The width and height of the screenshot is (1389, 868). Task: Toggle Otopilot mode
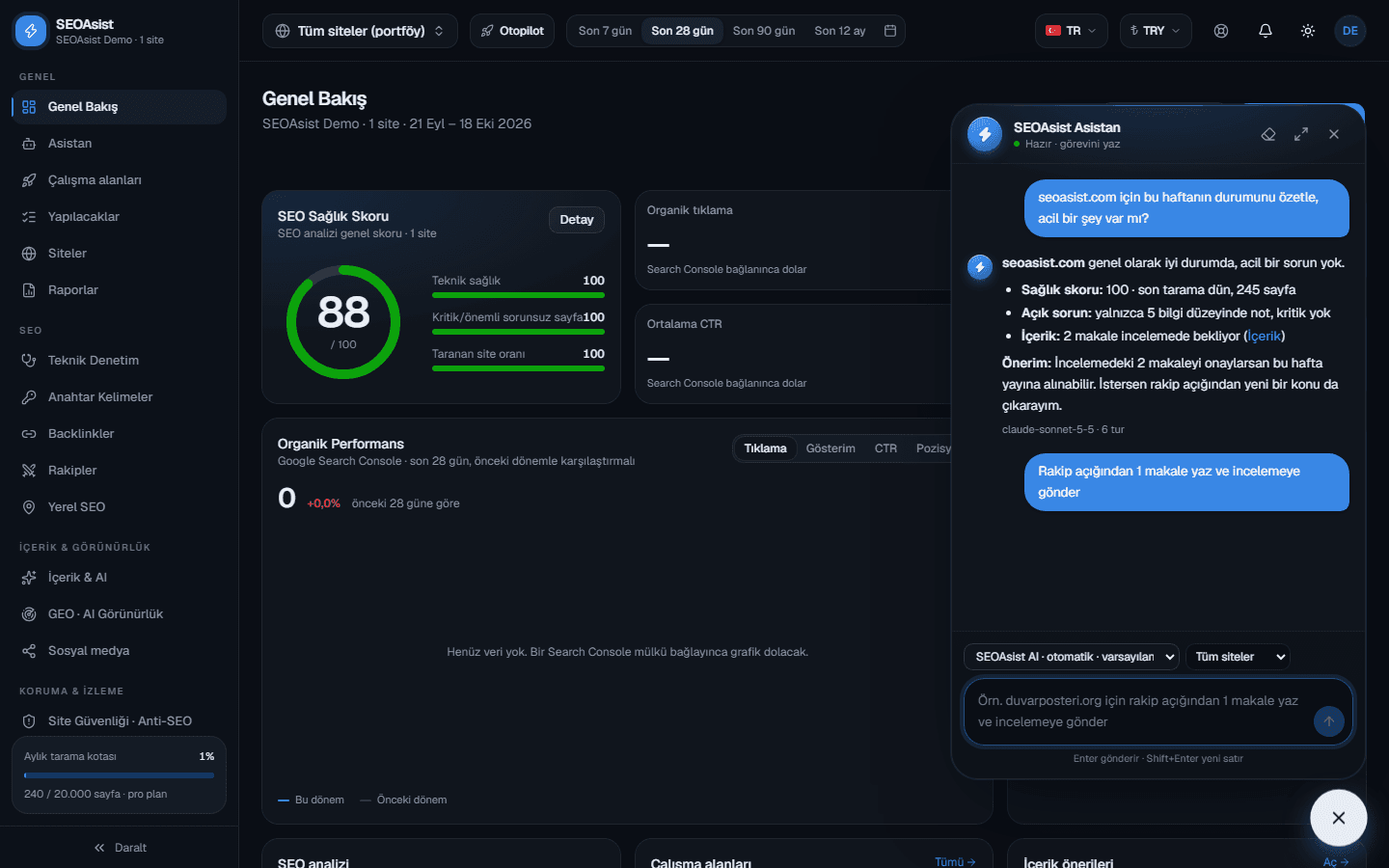[x=512, y=31]
